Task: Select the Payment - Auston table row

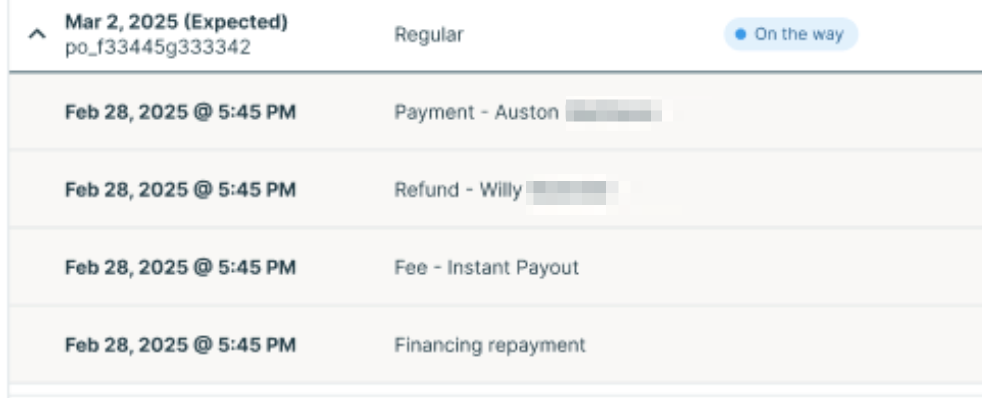Action: (x=495, y=111)
